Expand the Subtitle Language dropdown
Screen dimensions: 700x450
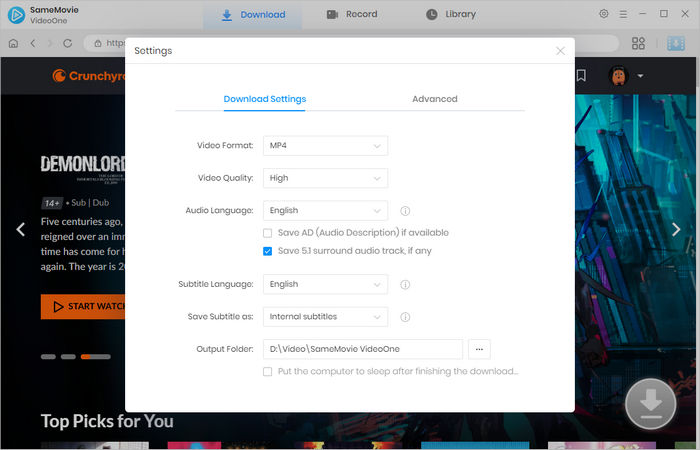tap(325, 284)
